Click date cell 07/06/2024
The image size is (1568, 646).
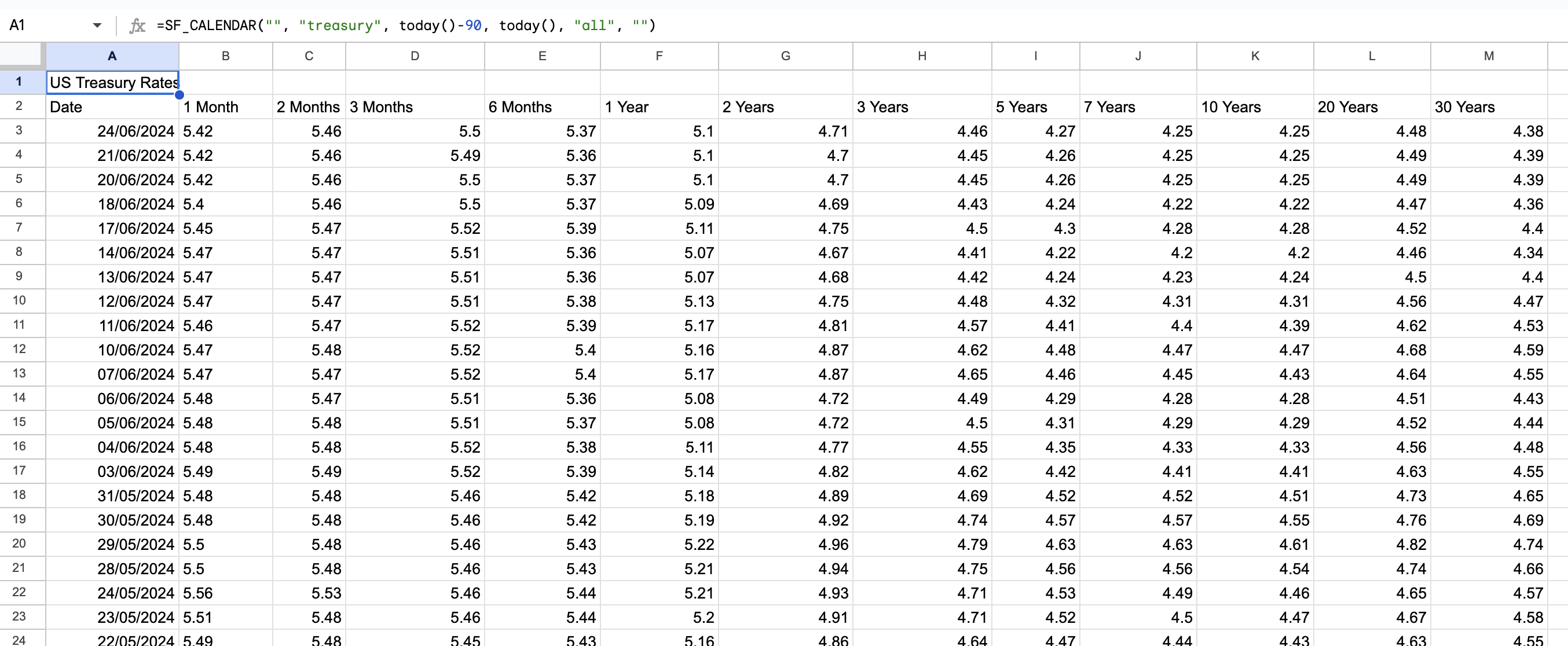tap(112, 374)
